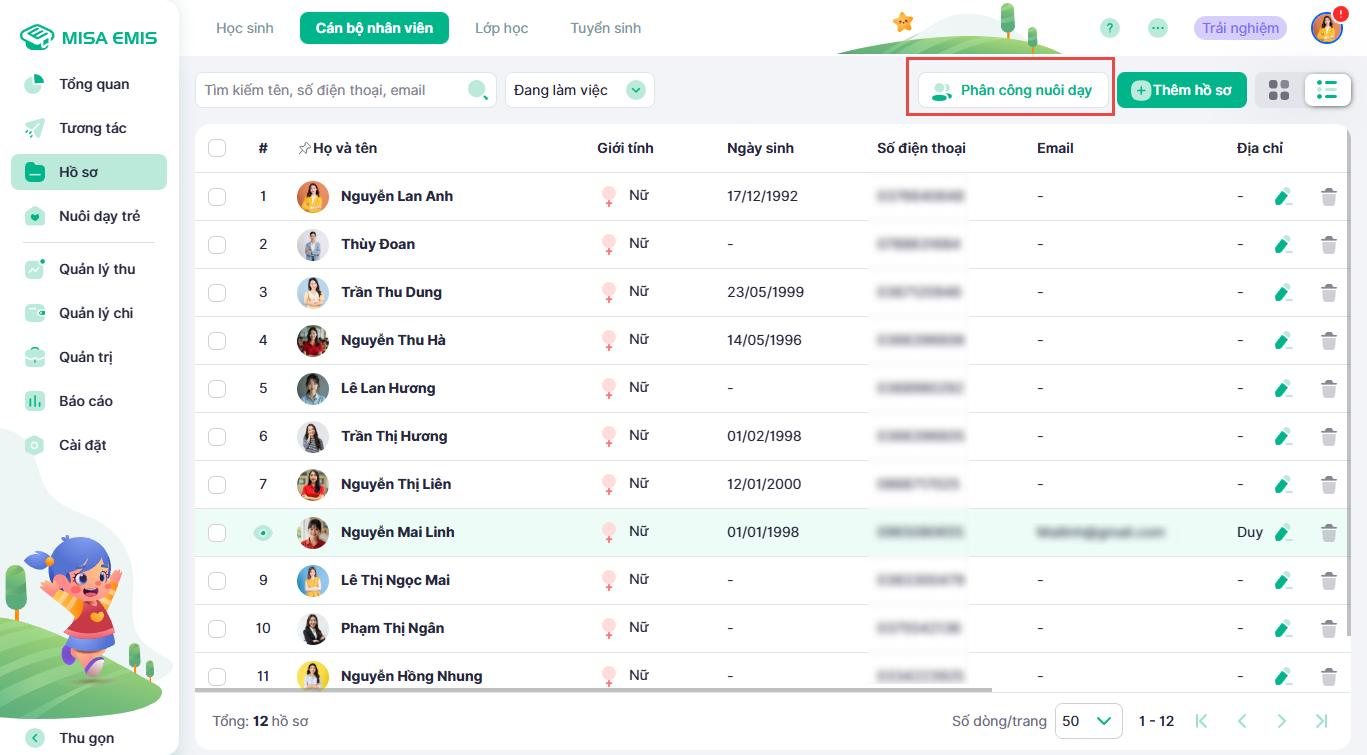Delete Thùy Đoan's record via trash icon
1367x755 pixels.
click(1328, 245)
